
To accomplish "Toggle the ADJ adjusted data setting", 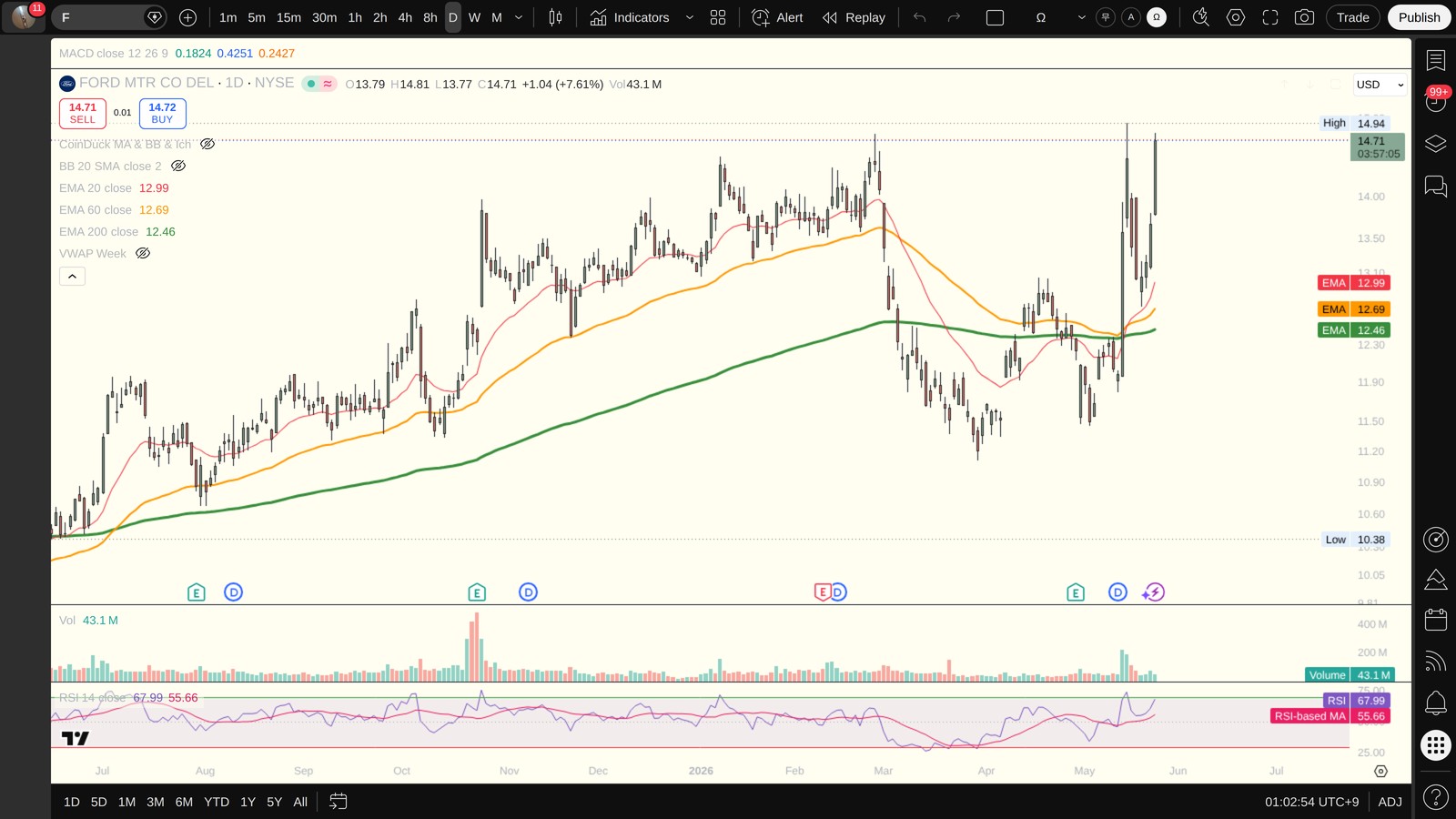I will pyautogui.click(x=1390, y=802).
